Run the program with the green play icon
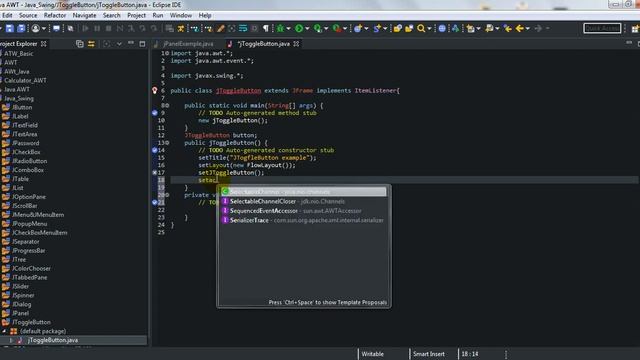This screenshot has width=640, height=360. (x=299, y=29)
